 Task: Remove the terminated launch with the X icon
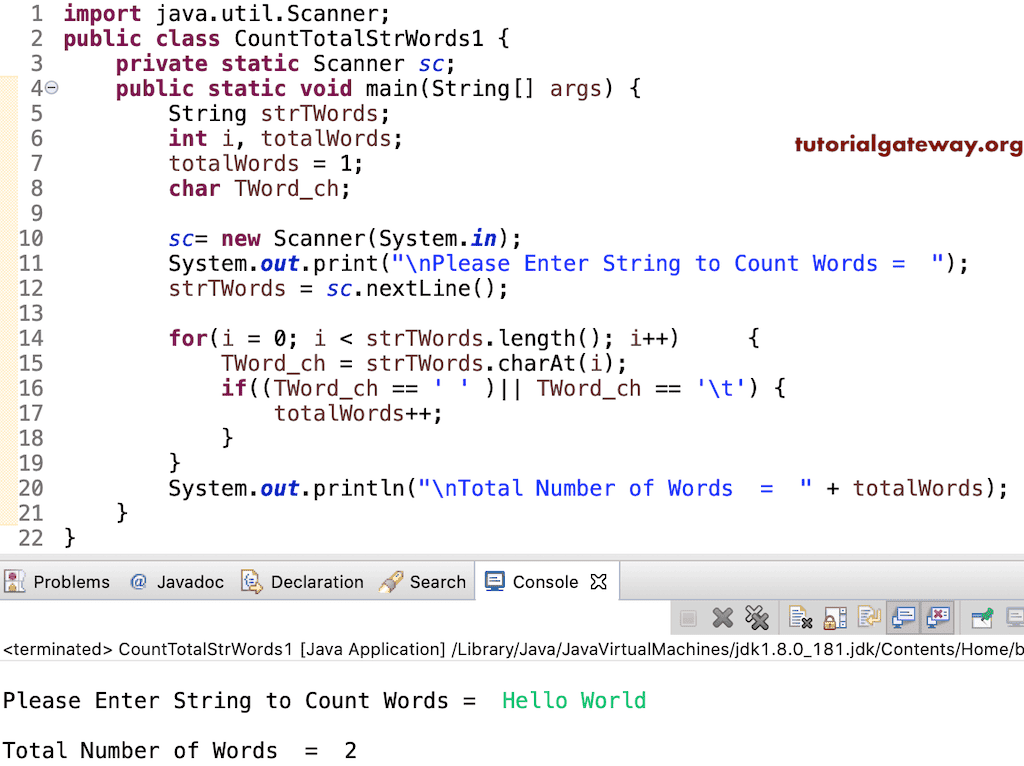[723, 617]
